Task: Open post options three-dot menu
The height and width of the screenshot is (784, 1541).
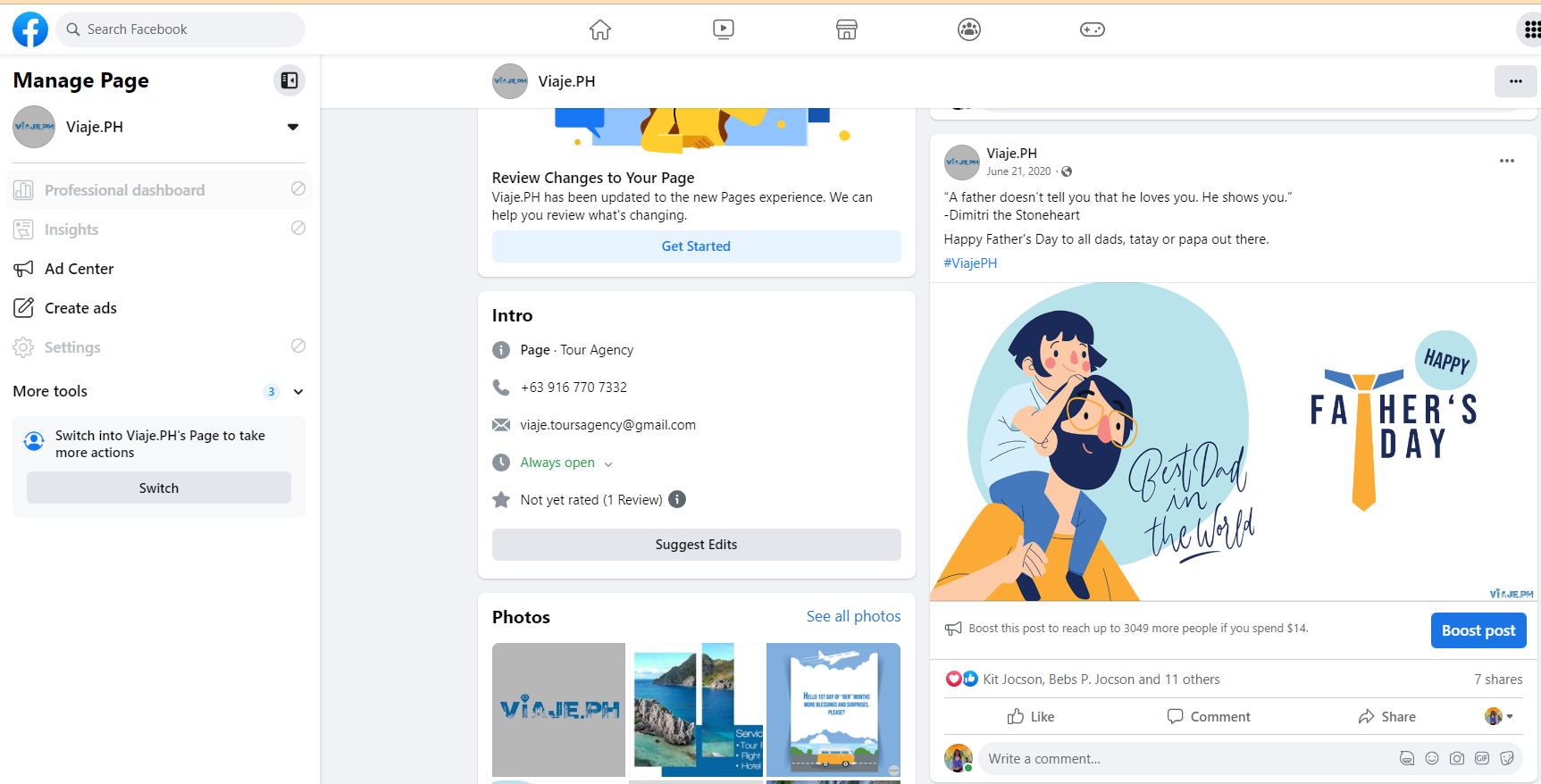Action: [1507, 161]
